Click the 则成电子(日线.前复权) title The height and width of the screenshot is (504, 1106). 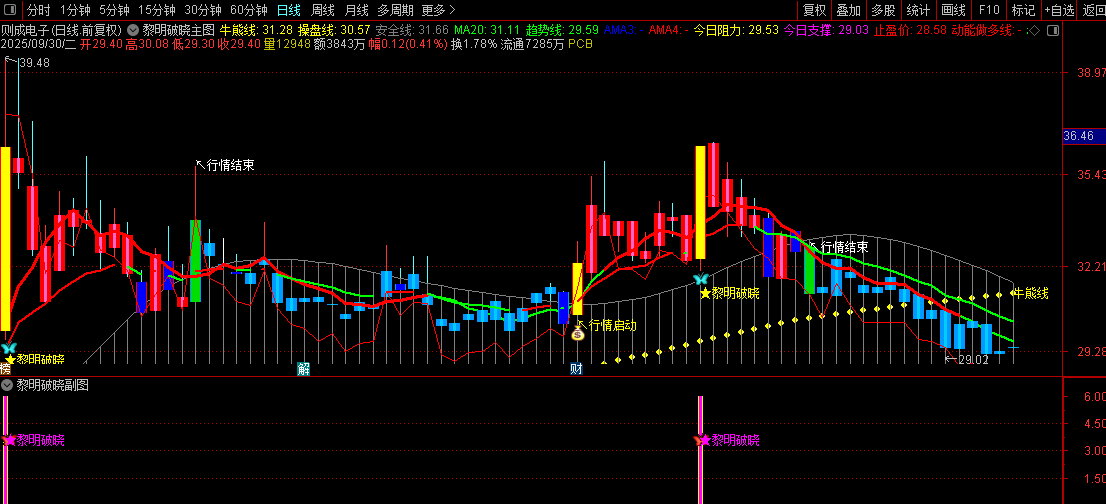pyautogui.click(x=61, y=30)
